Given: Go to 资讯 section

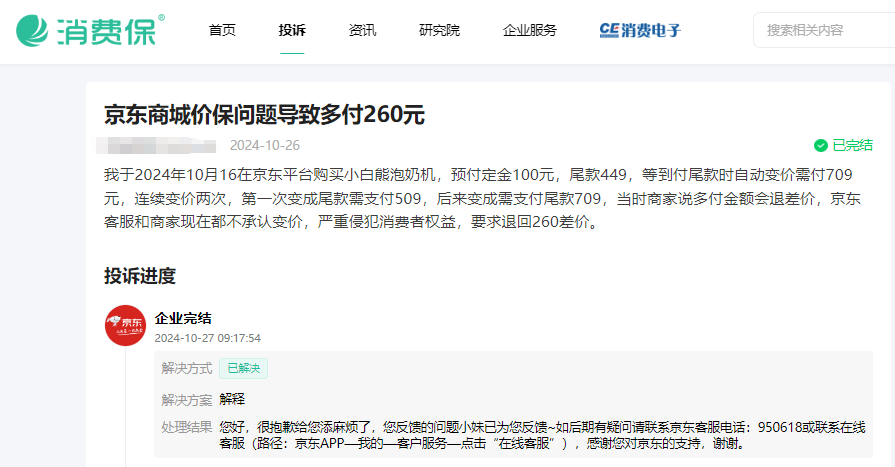Looking at the screenshot, I should point(362,30).
